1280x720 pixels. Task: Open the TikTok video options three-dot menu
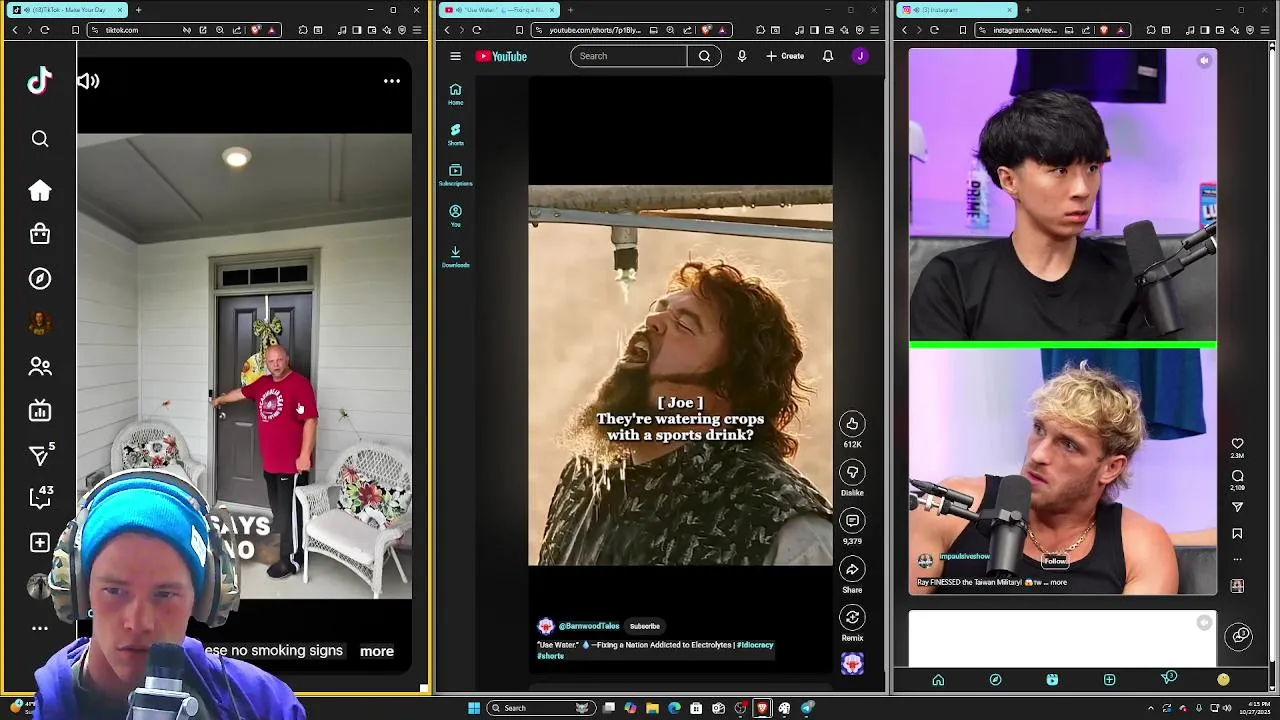click(x=392, y=81)
